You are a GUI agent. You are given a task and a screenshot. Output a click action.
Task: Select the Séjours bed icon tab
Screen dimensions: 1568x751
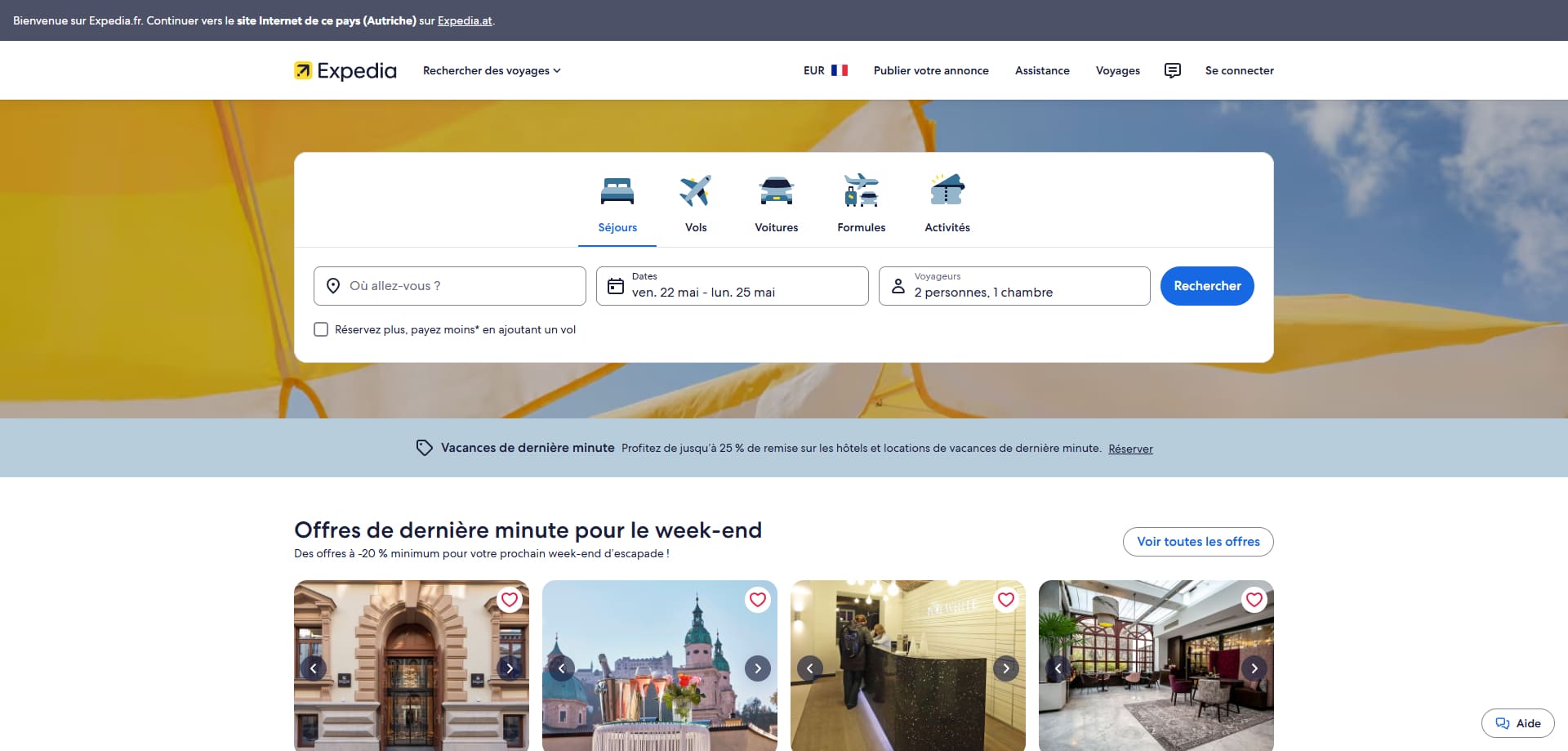[x=617, y=190]
